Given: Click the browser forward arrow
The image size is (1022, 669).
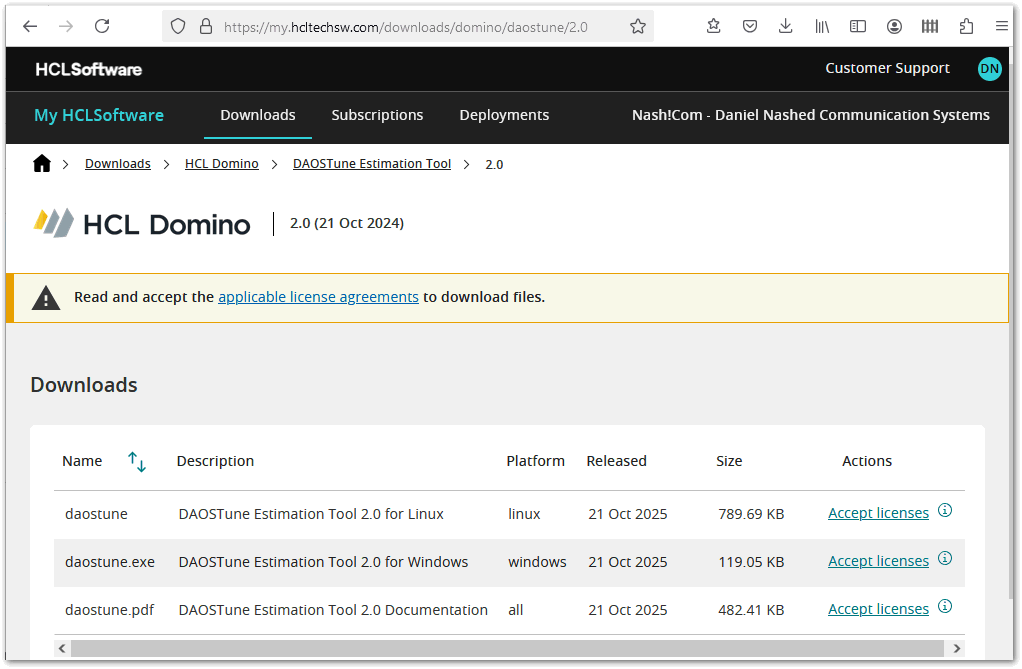Looking at the screenshot, I should (x=66, y=27).
